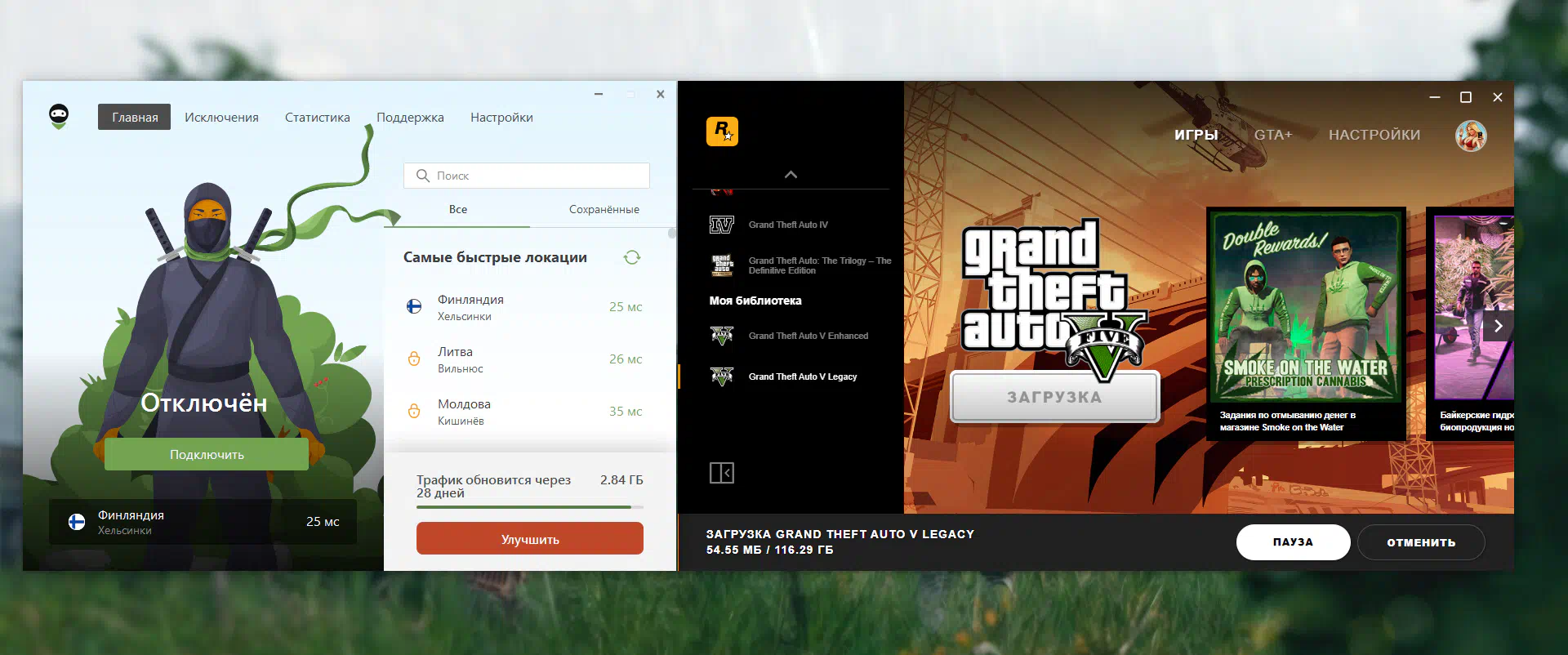Open the current location selector Финляндия Хельсинки
The image size is (1568, 655).
[203, 522]
